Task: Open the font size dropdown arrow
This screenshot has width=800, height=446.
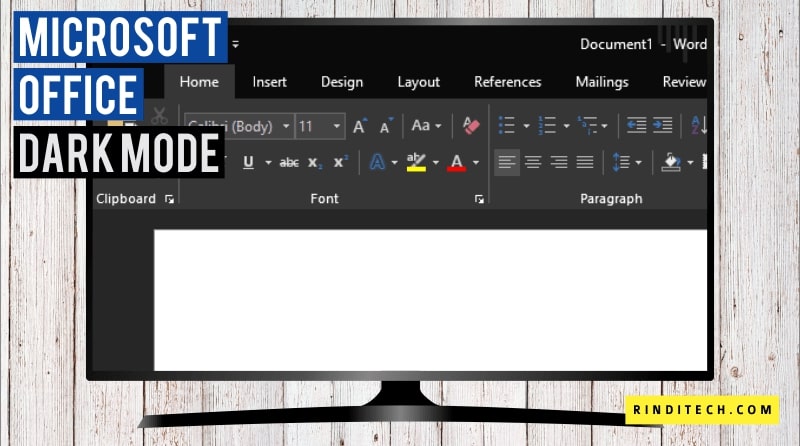Action: 337,126
